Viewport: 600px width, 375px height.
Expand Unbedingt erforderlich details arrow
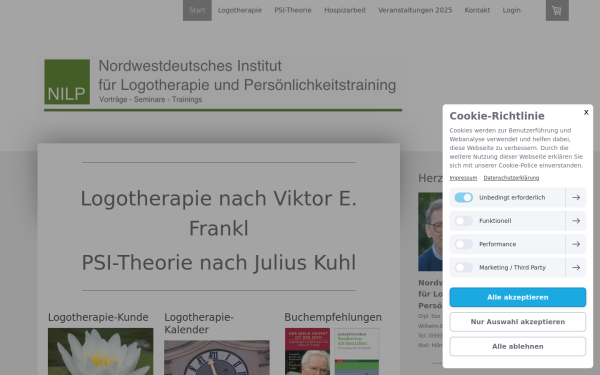click(x=576, y=197)
